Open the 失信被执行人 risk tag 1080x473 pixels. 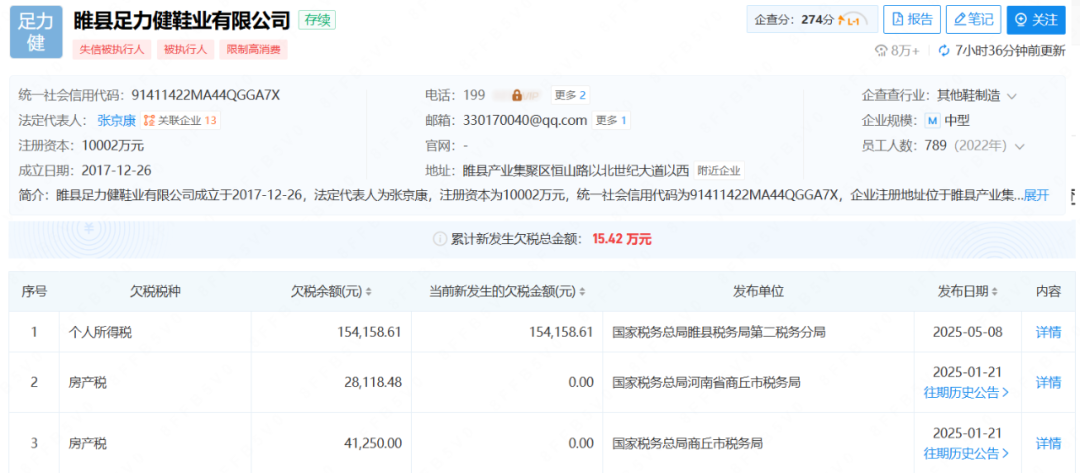[x=113, y=49]
